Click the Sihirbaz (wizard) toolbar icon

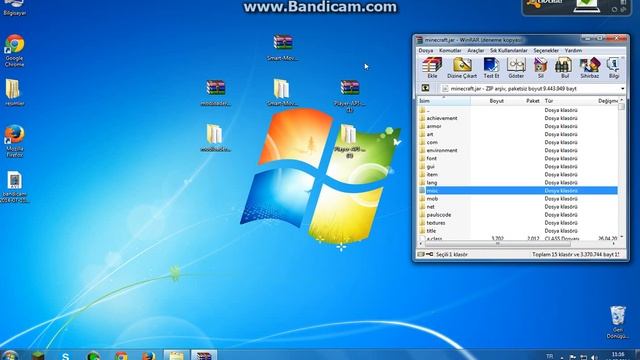tap(590, 68)
